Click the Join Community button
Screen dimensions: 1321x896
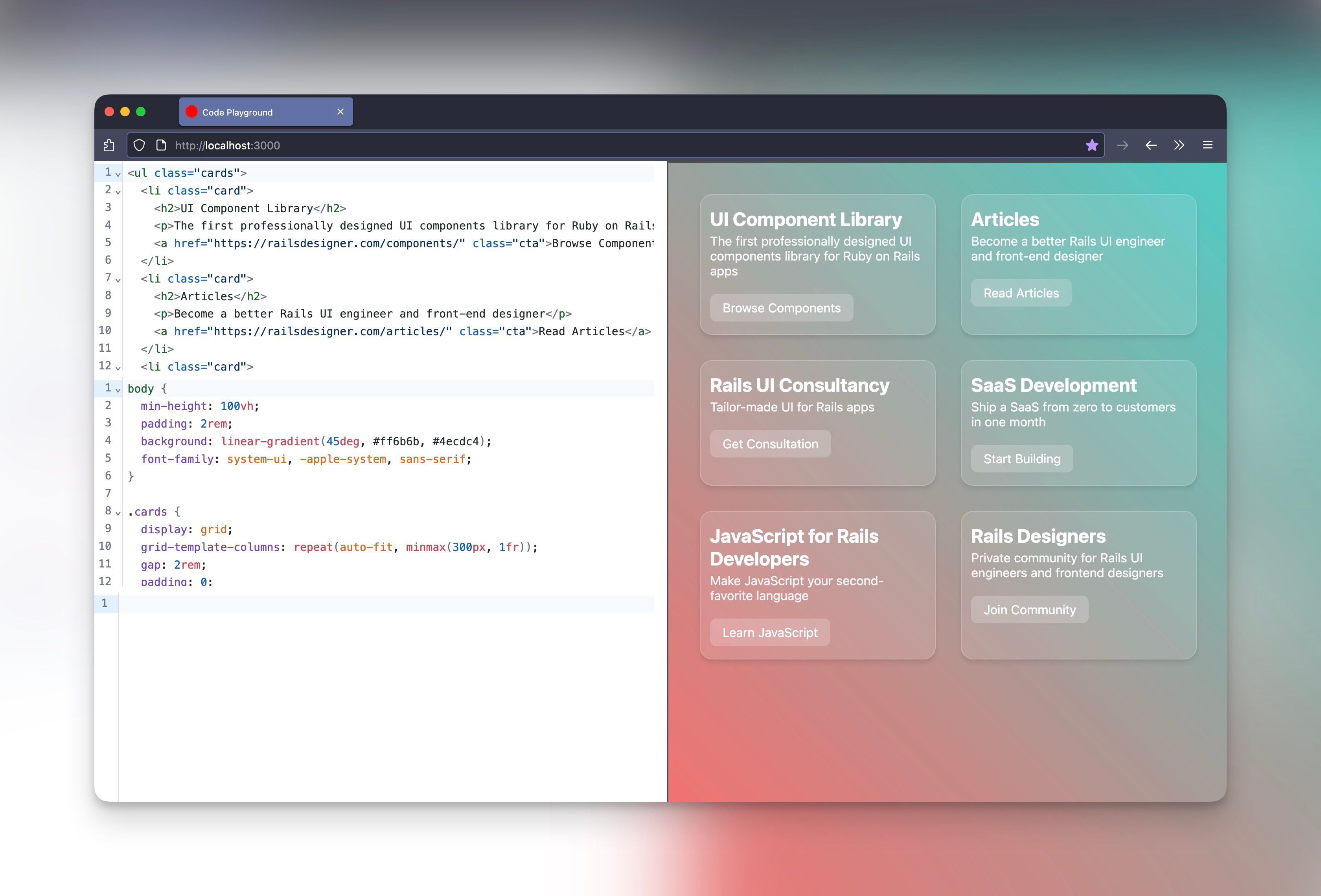point(1029,610)
